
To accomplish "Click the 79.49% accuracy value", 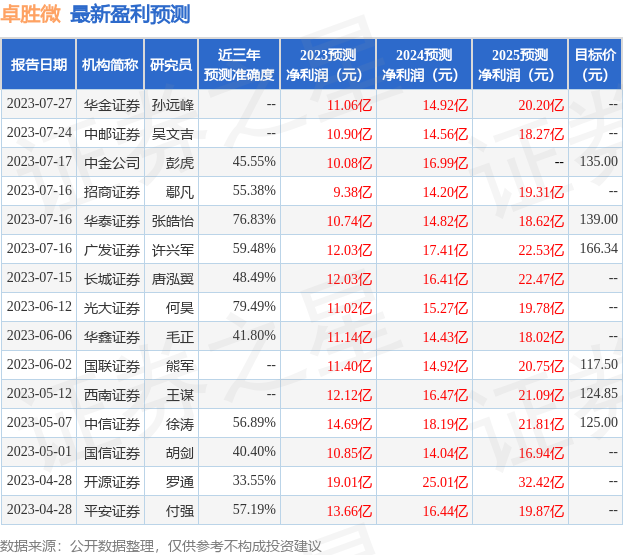I will point(254,306).
